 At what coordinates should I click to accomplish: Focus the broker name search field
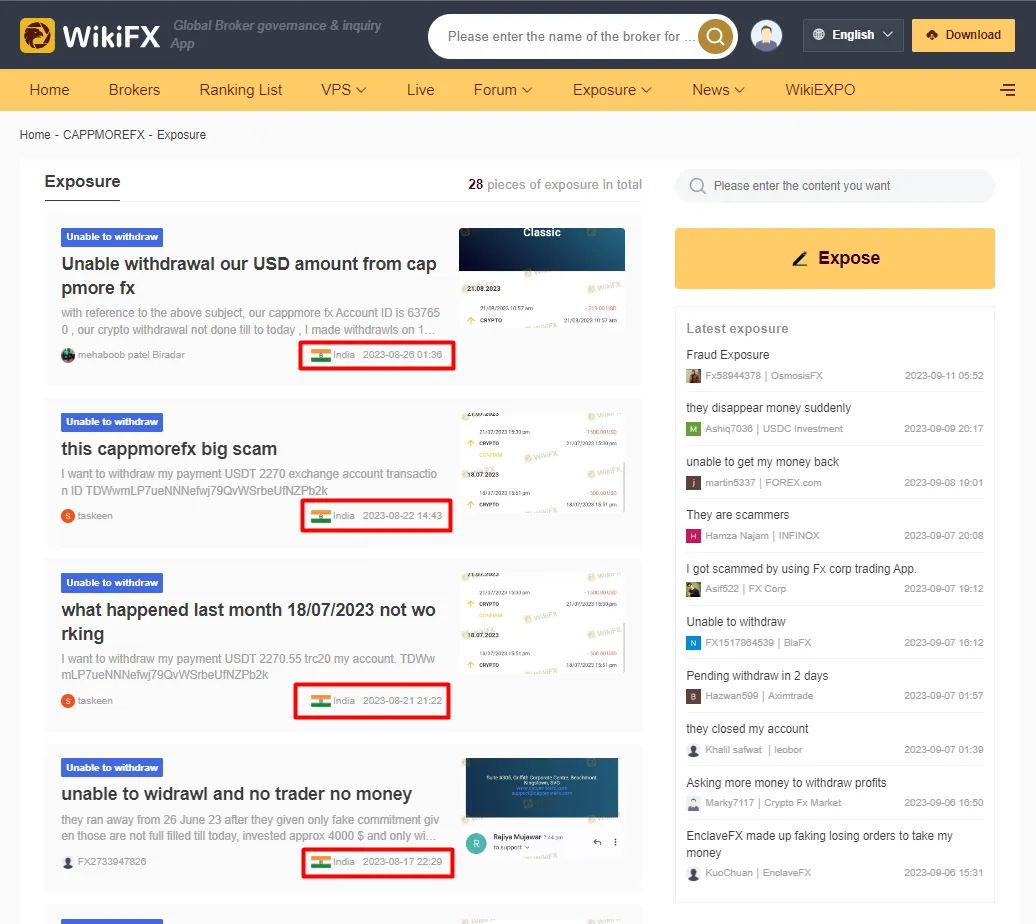coord(572,36)
